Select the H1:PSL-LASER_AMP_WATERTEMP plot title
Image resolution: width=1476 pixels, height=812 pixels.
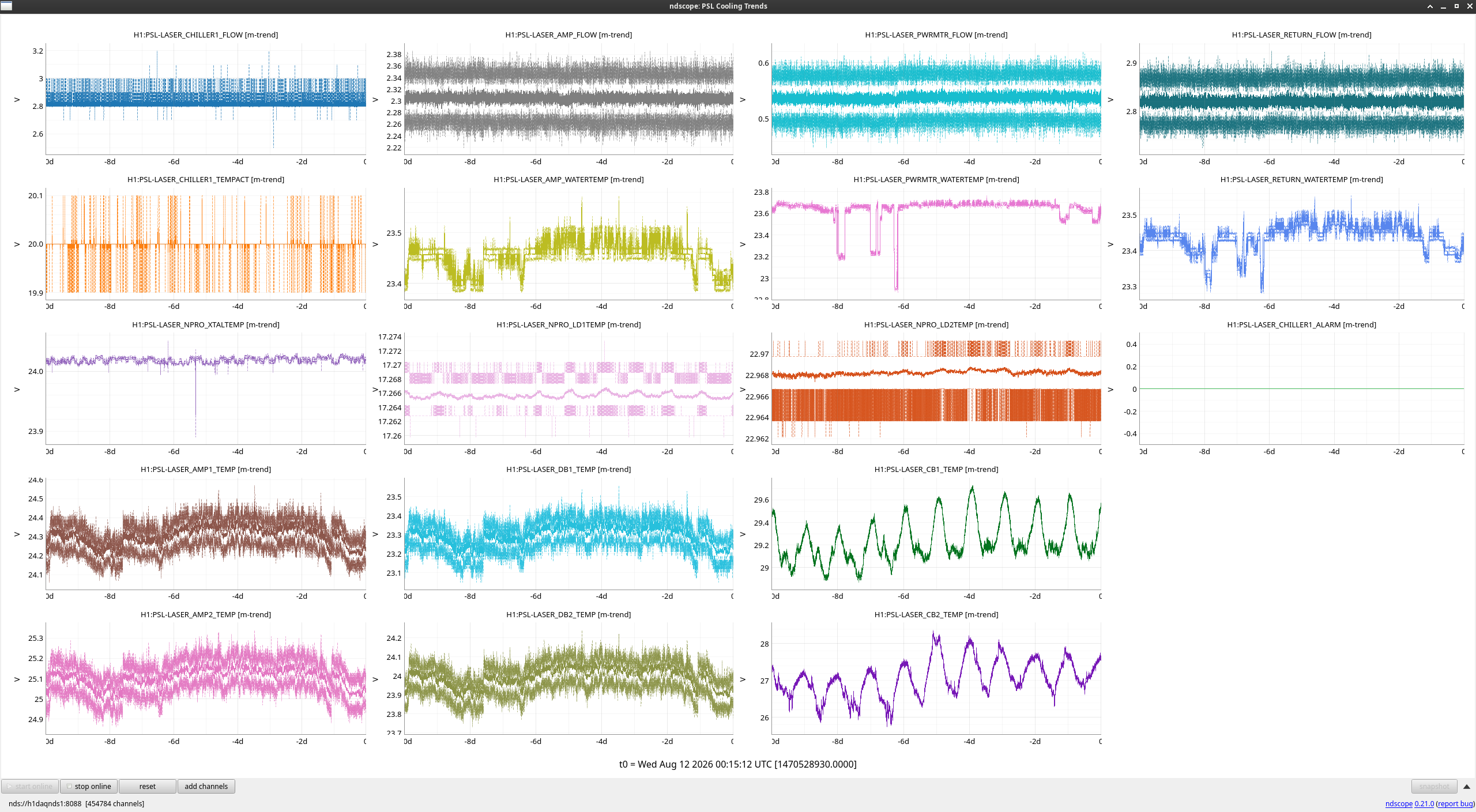coord(568,179)
